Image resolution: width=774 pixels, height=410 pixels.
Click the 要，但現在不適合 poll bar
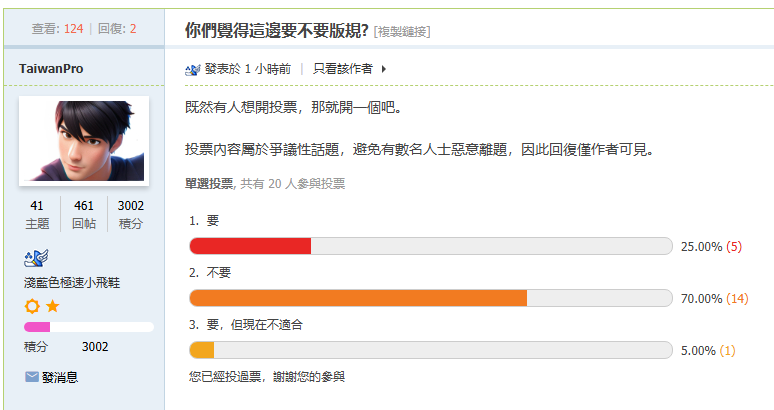coord(202,350)
